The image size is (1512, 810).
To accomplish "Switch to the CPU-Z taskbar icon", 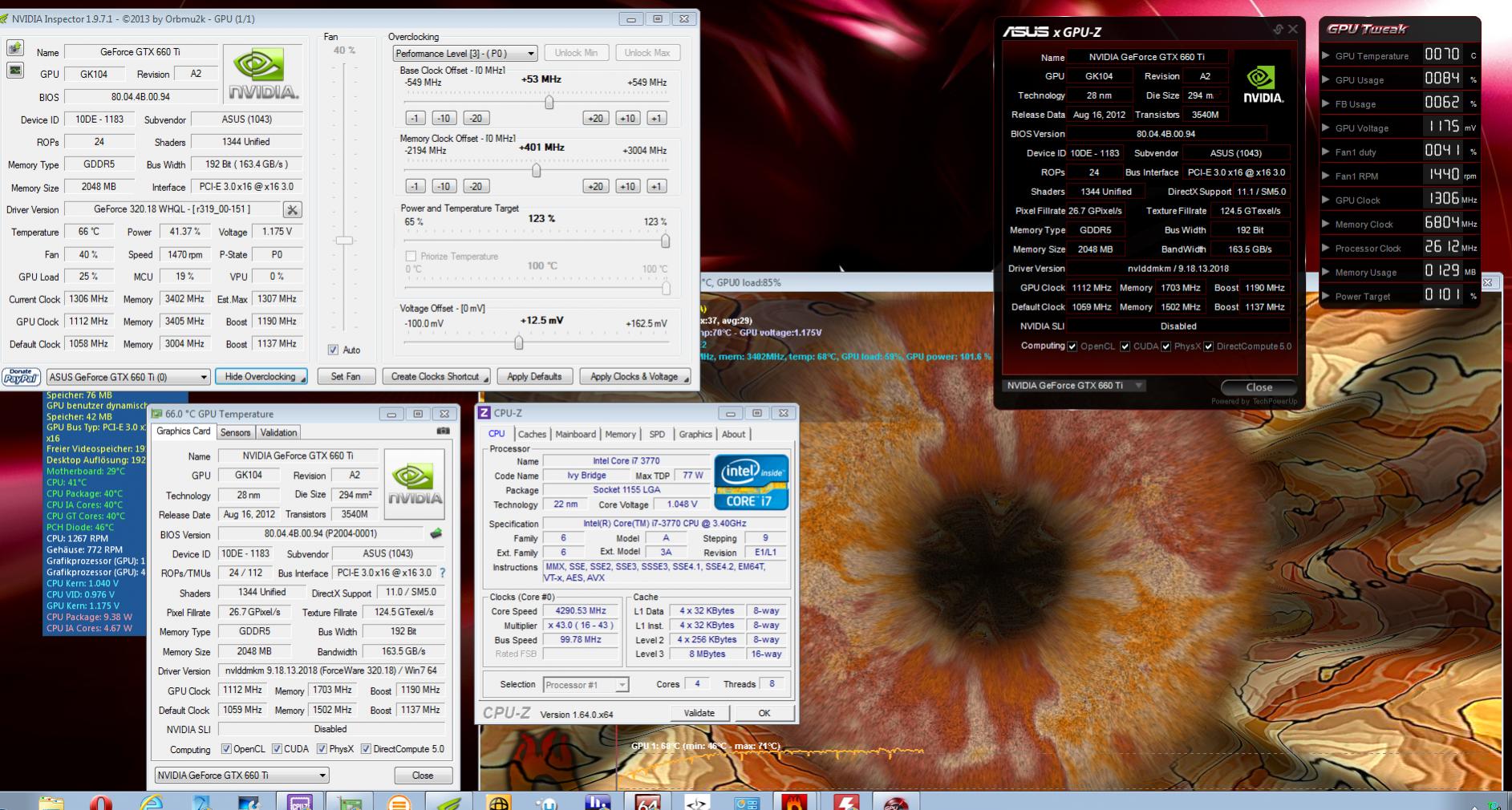I will point(300,802).
